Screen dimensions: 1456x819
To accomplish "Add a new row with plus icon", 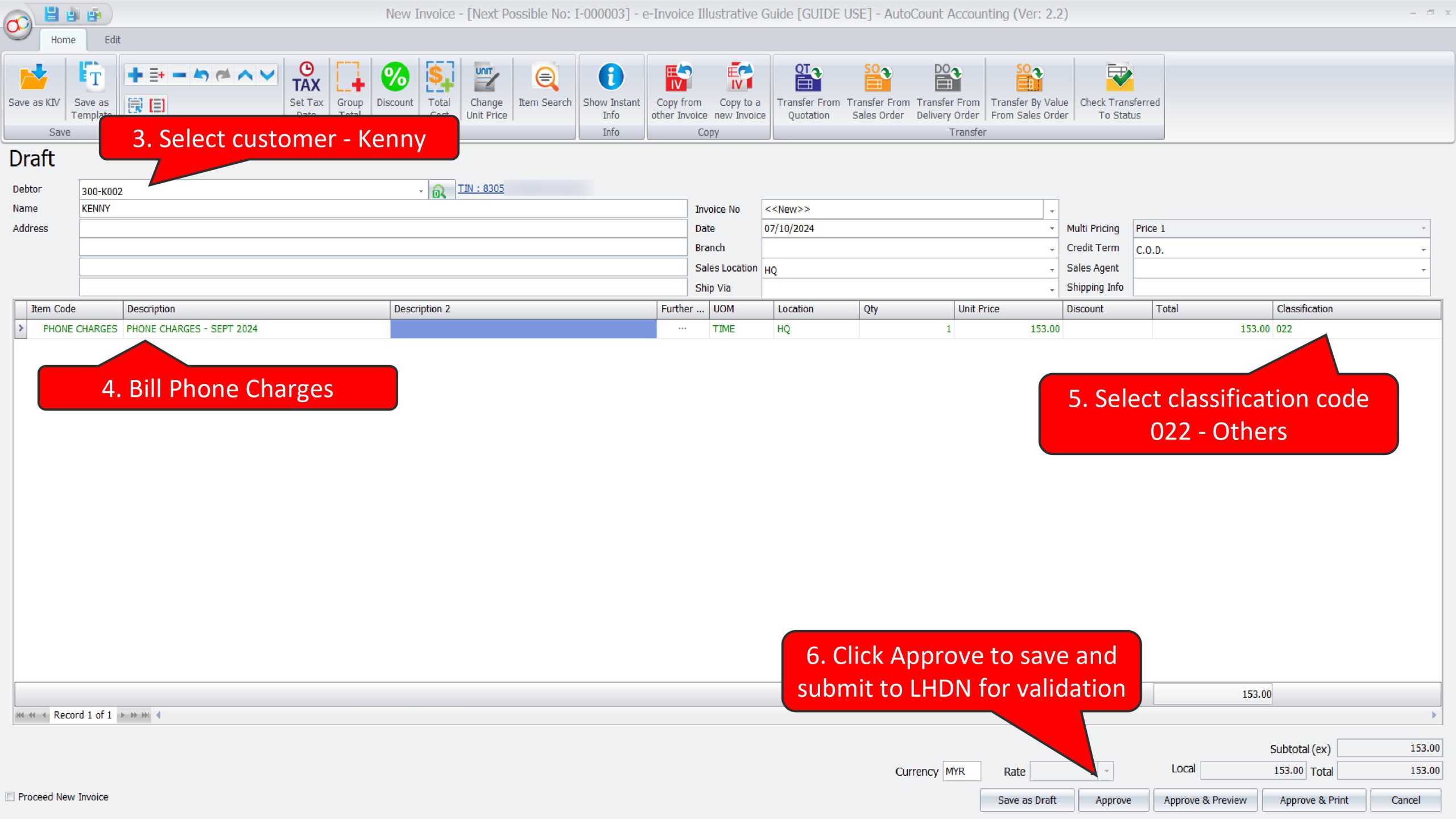I will click(135, 75).
